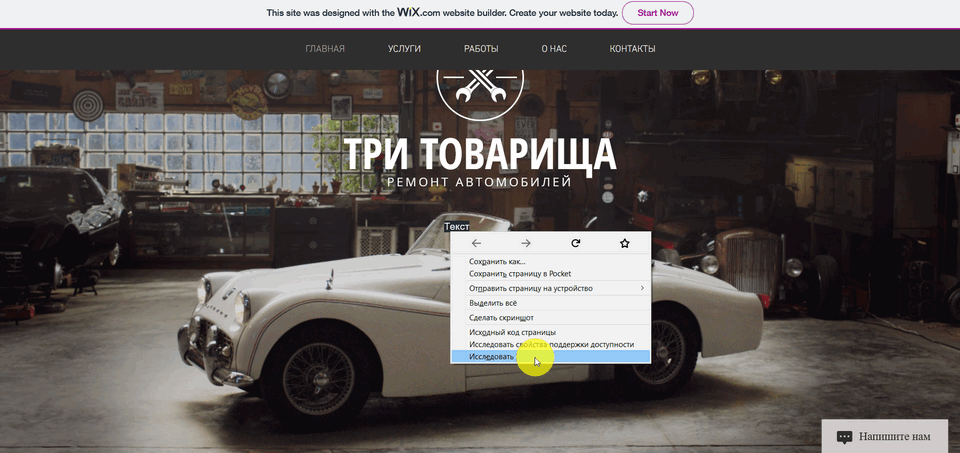960x453 pixels.
Task: Open the 'УСЛУГИ' navigation link
Action: tap(404, 49)
